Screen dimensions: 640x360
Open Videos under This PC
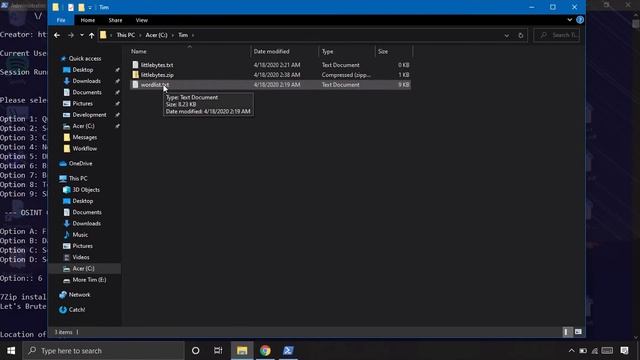pos(81,257)
